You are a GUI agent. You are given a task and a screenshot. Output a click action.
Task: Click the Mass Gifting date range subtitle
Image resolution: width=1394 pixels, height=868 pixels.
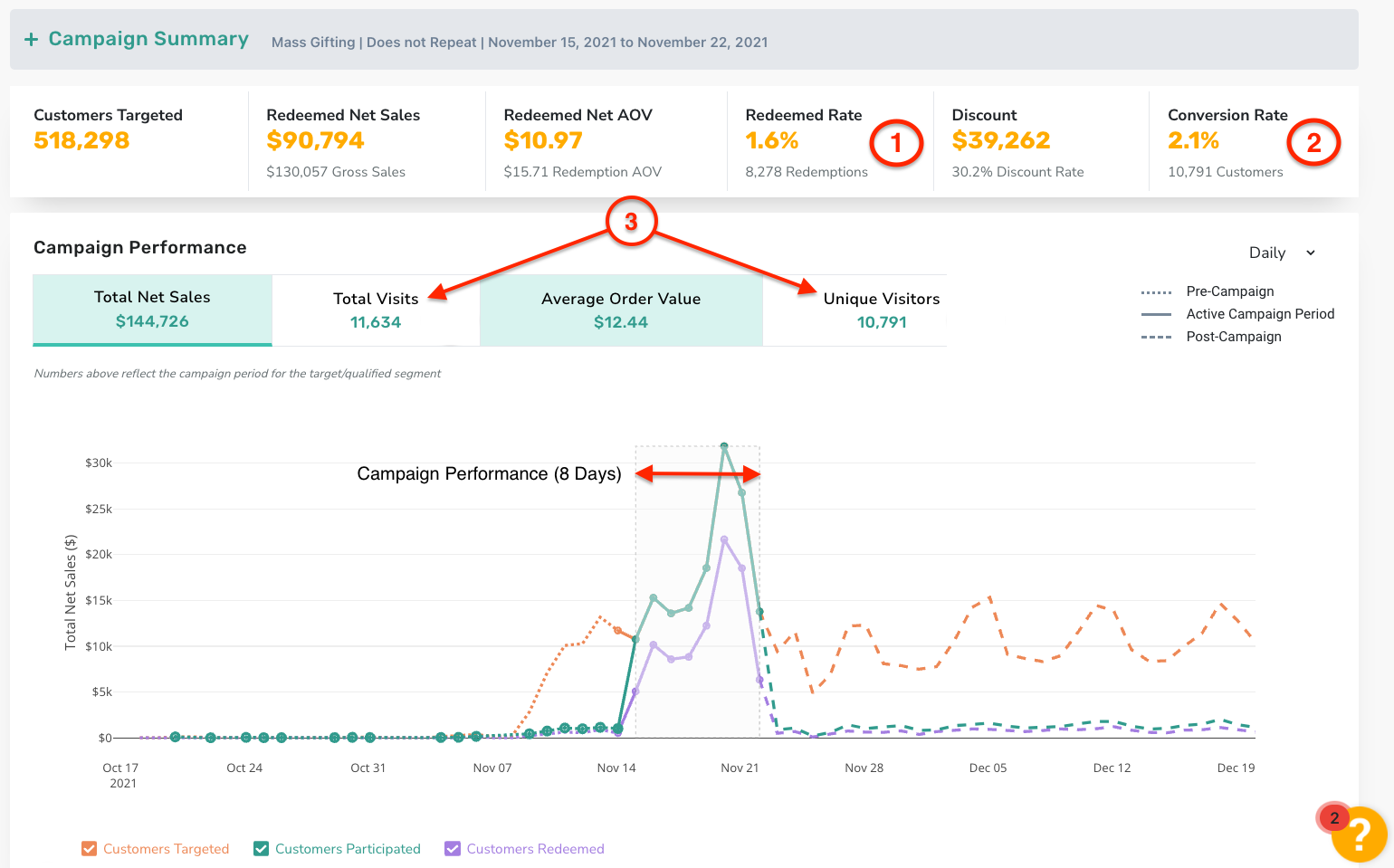click(520, 43)
